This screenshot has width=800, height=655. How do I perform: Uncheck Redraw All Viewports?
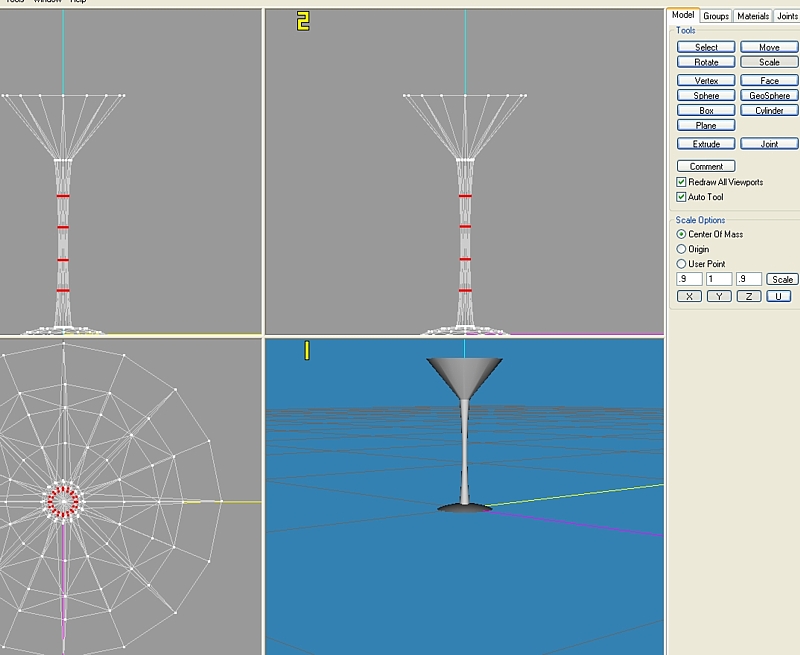pyautogui.click(x=682, y=182)
